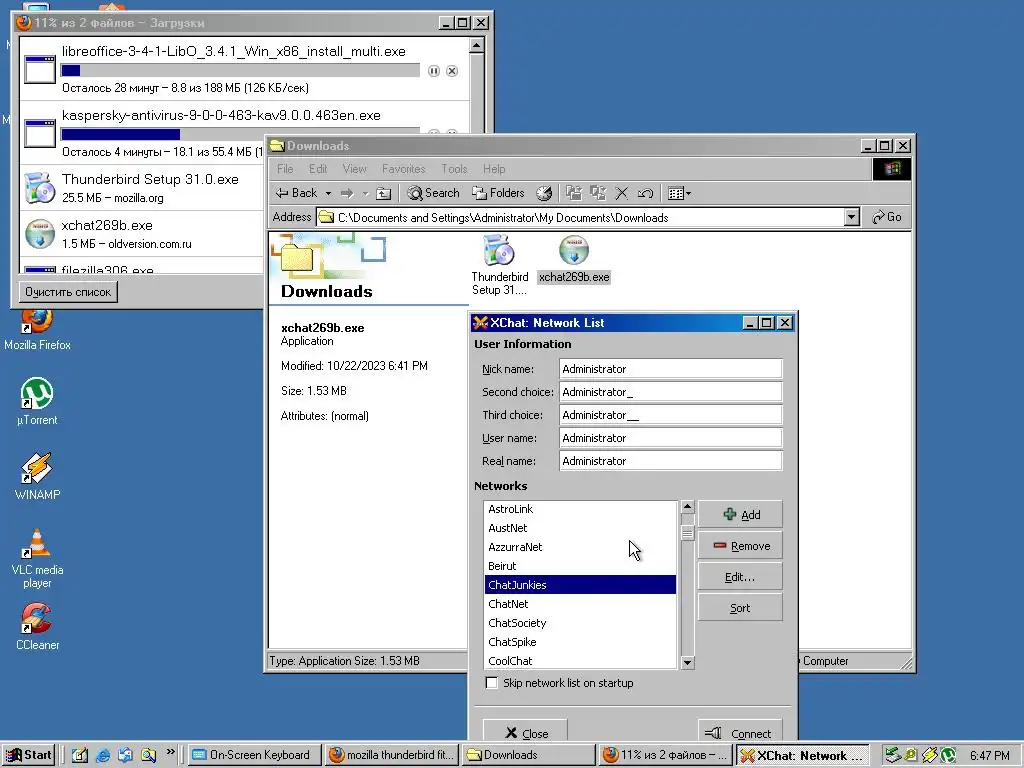
Task: Click the Nick name input field
Action: point(671,369)
